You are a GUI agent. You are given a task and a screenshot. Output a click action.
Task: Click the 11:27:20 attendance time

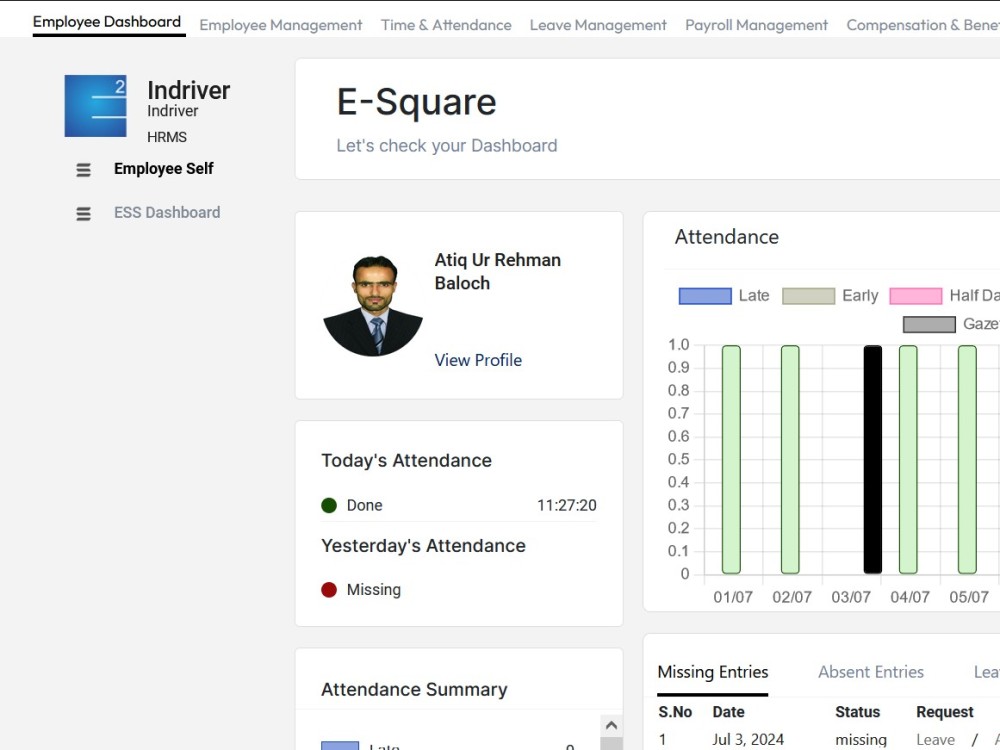click(566, 505)
